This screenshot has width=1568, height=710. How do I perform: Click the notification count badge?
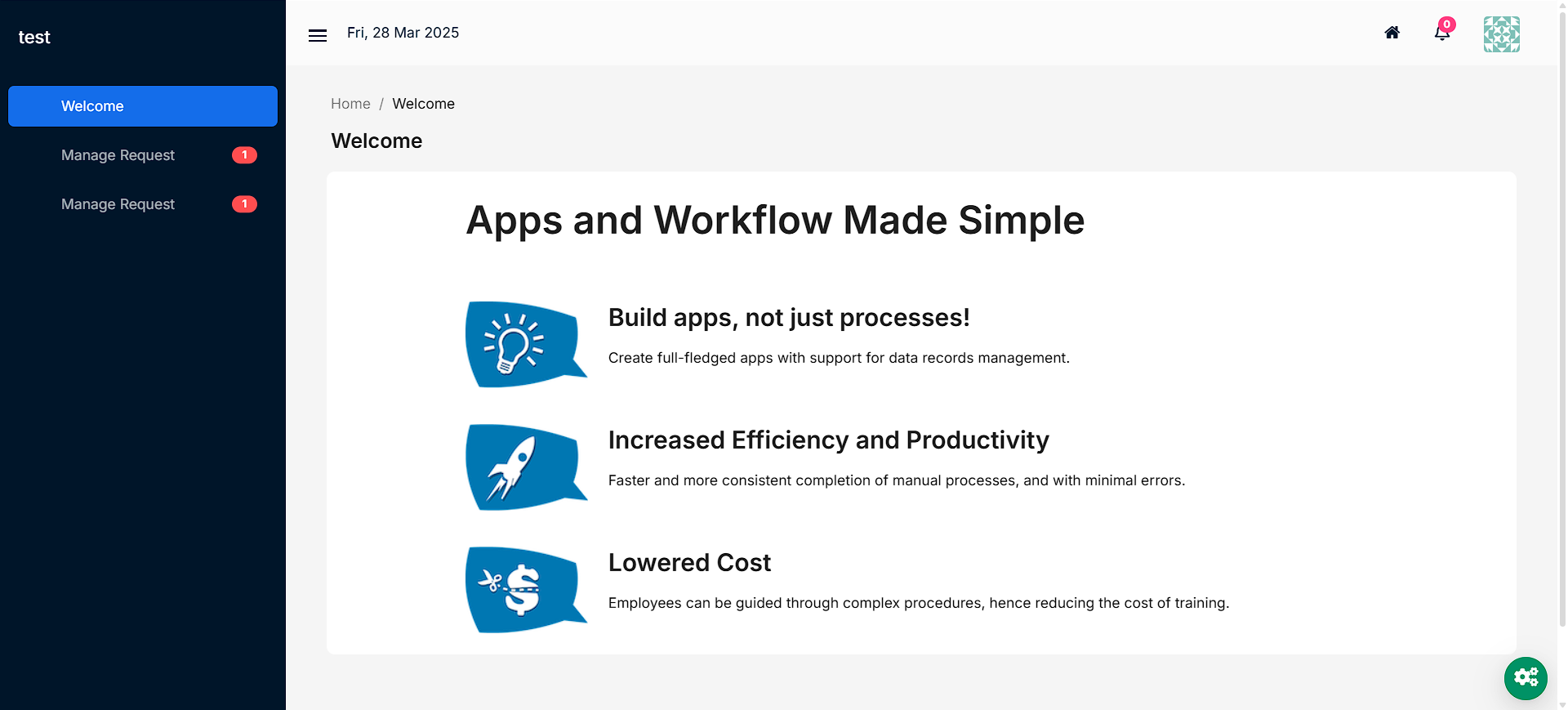tap(1447, 25)
